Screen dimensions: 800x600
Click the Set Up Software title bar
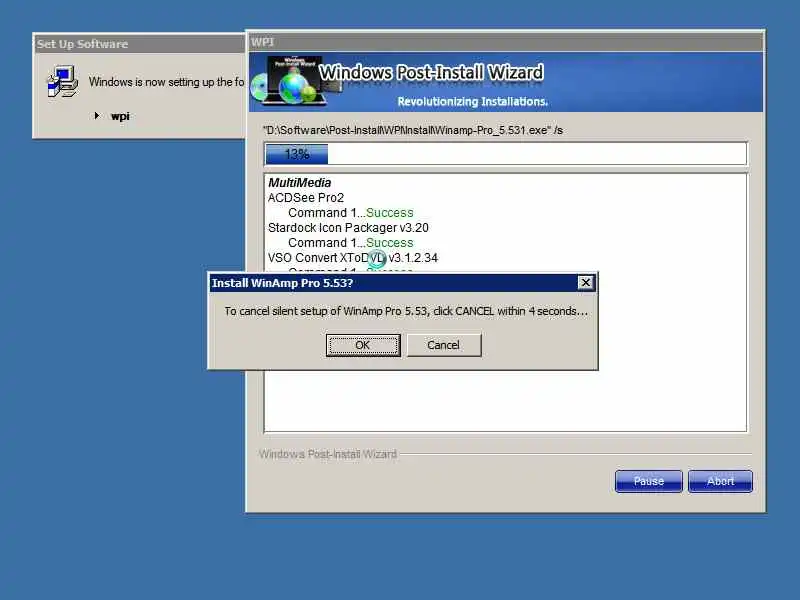(139, 44)
